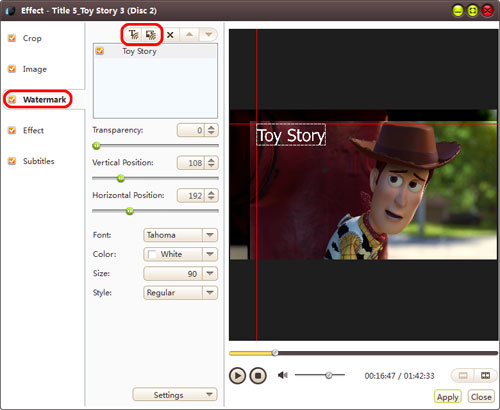Click the Vertical Position slider handle
This screenshot has height=410, width=500.
(x=121, y=178)
